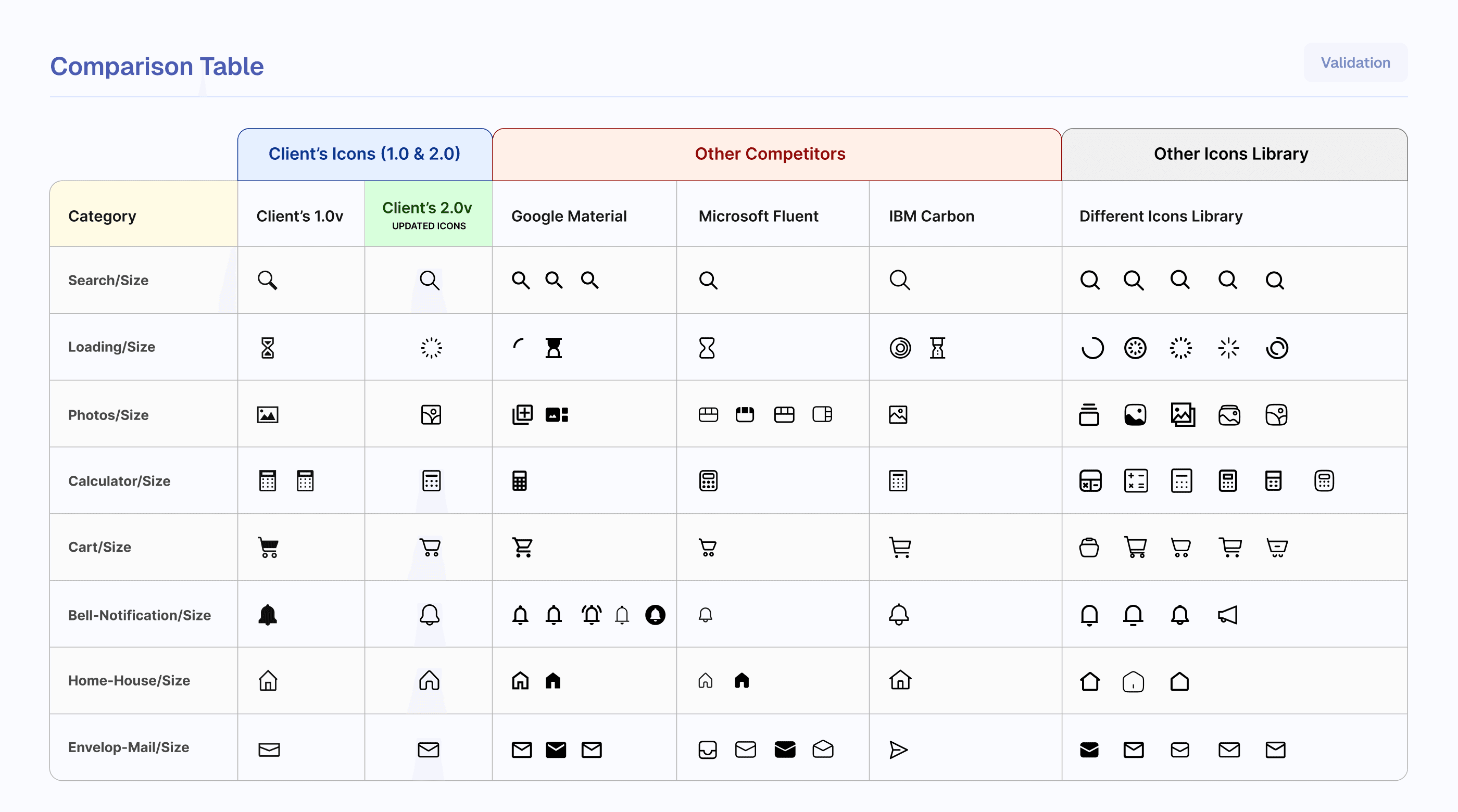Viewport: 1458px width, 812px height.
Task: Click the Client's 1.0v filled cart icon
Action: pyautogui.click(x=268, y=547)
